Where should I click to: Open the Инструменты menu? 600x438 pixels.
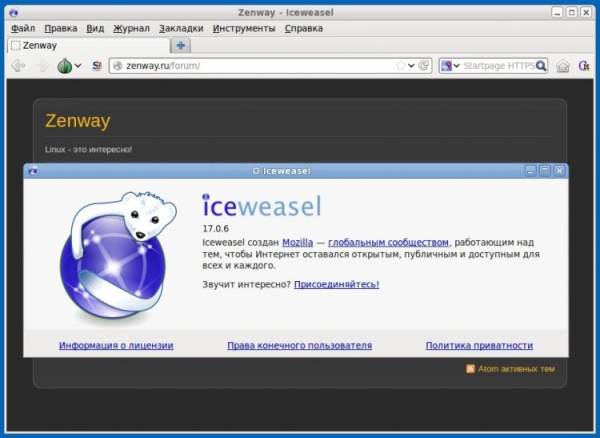click(243, 28)
